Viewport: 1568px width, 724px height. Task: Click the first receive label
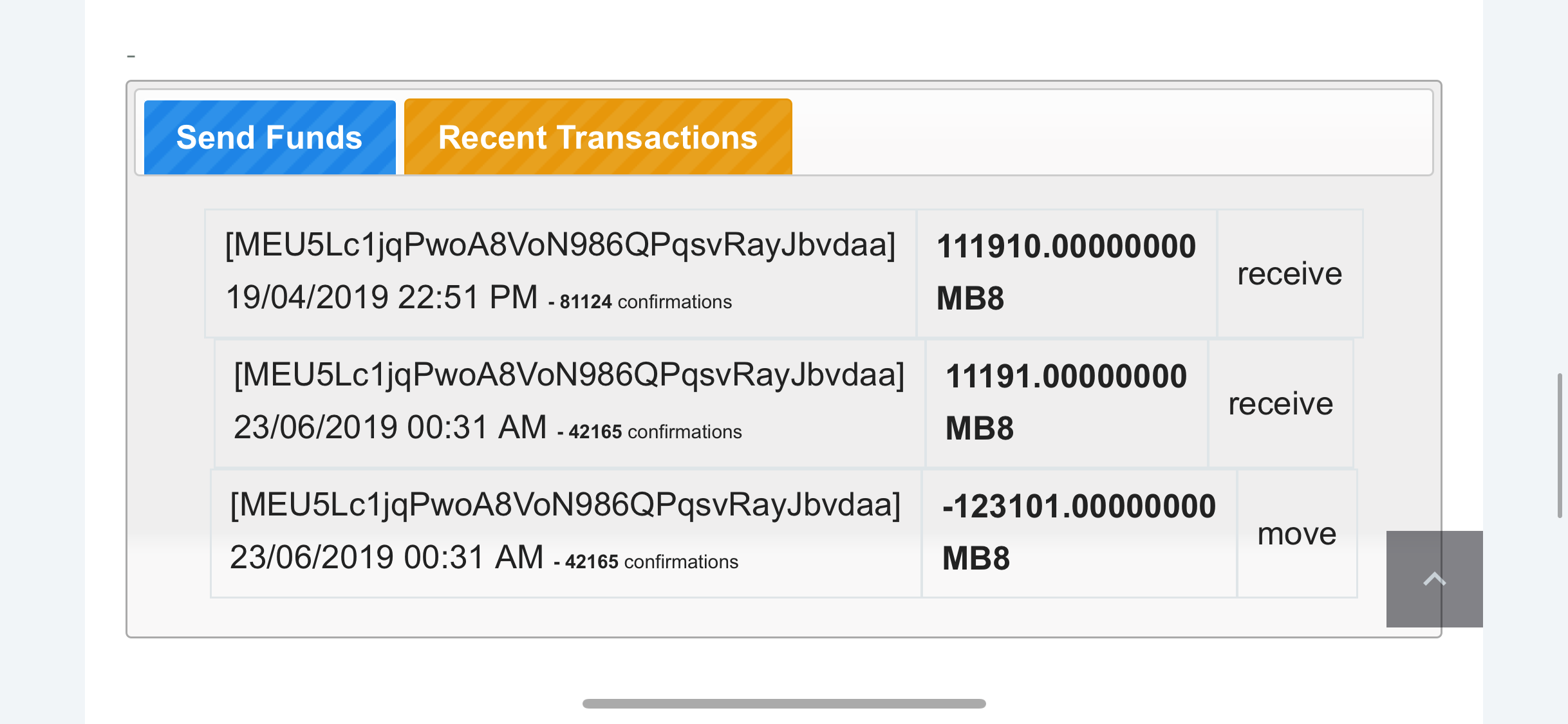[x=1290, y=274]
